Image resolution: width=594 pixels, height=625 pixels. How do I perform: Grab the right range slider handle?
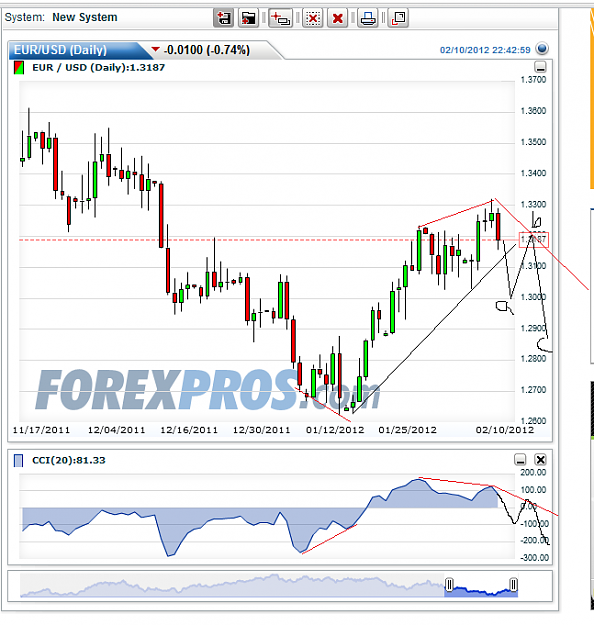click(513, 585)
